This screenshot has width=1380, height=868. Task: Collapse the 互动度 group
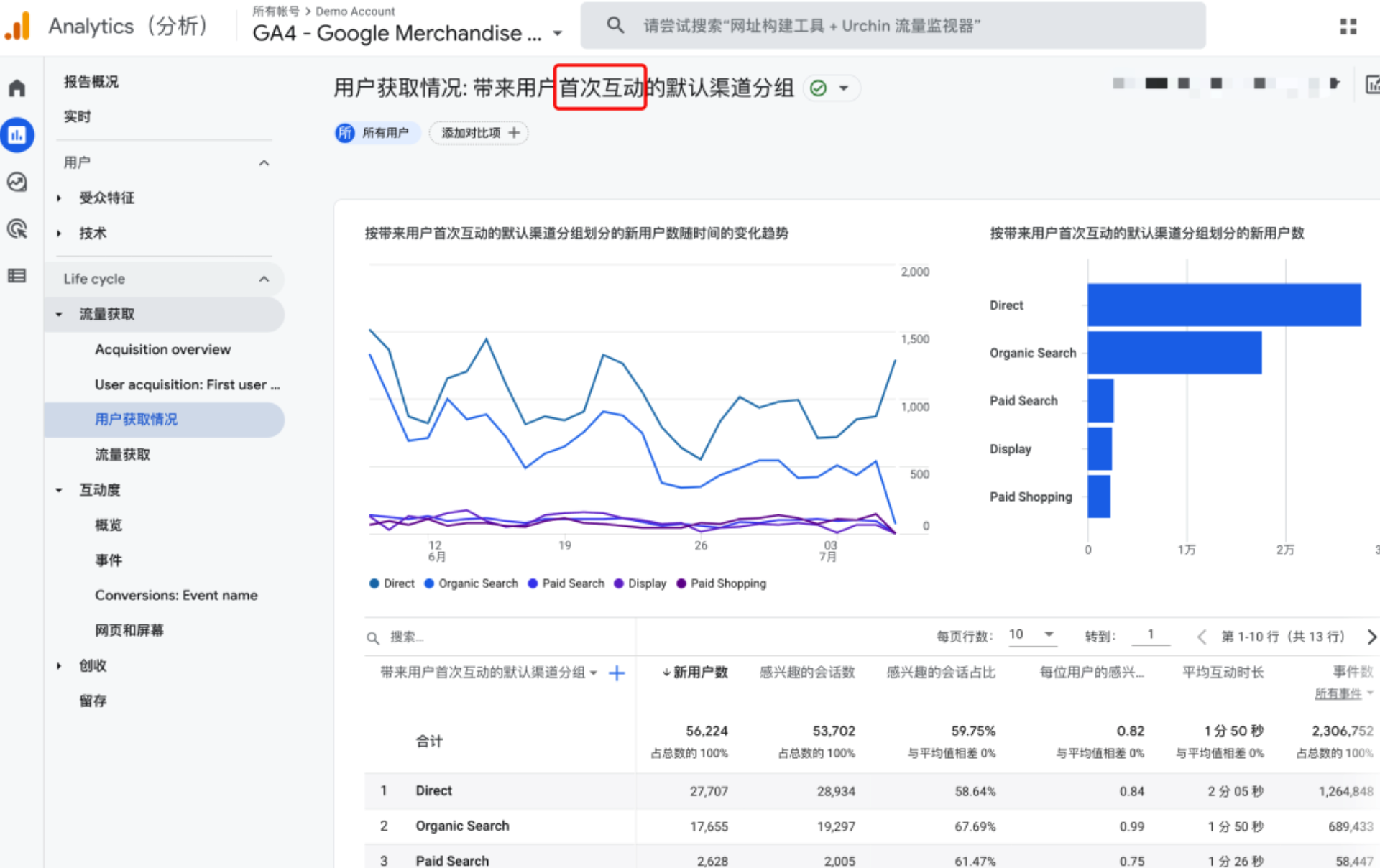[x=59, y=491]
